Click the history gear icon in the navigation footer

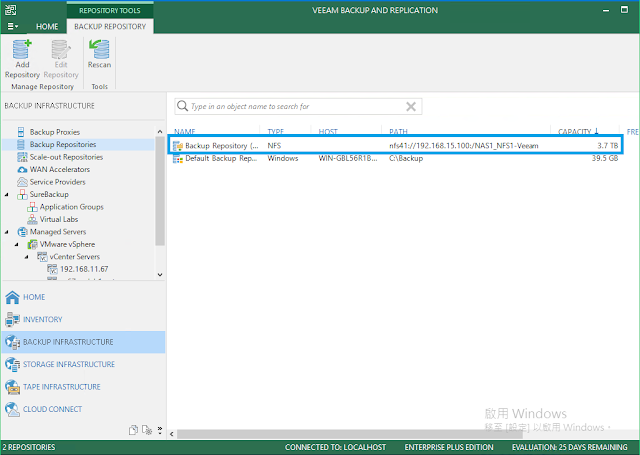tap(147, 430)
